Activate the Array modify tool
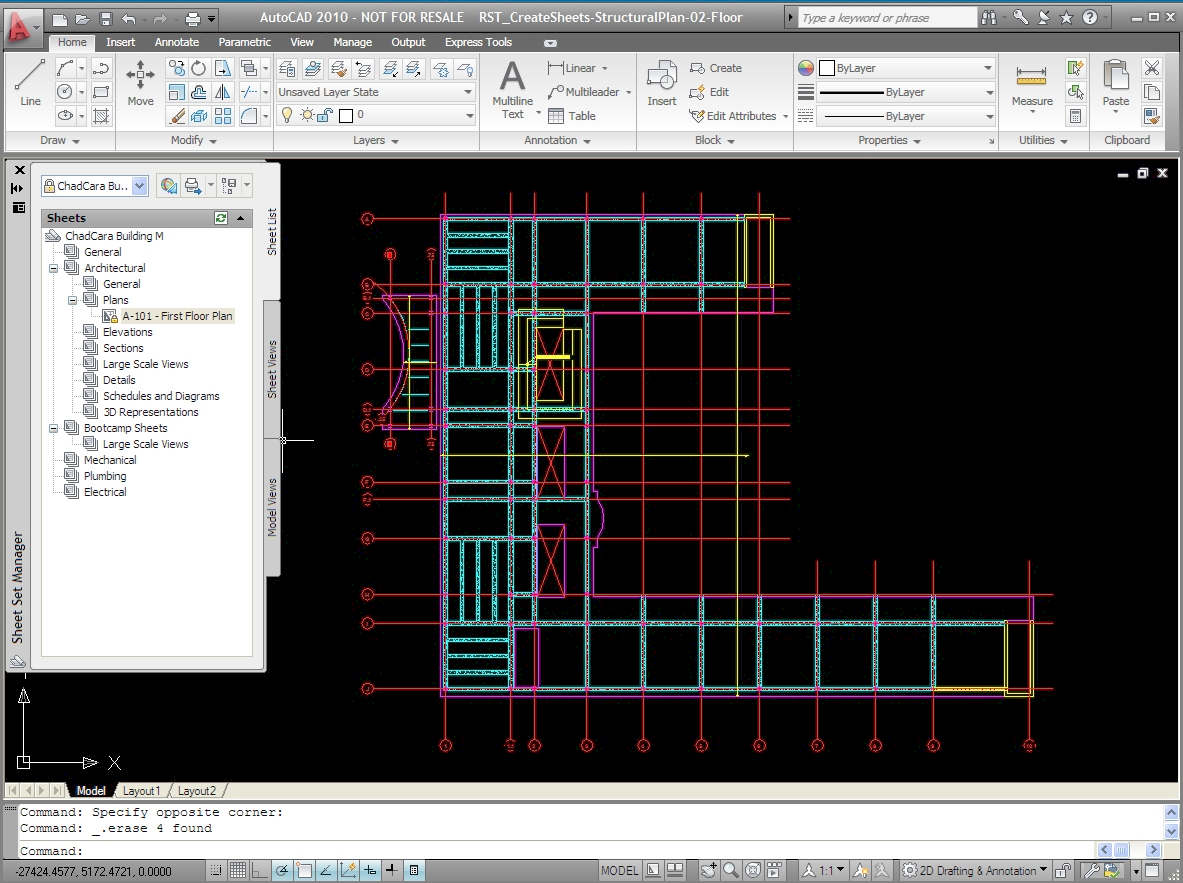 tap(223, 116)
